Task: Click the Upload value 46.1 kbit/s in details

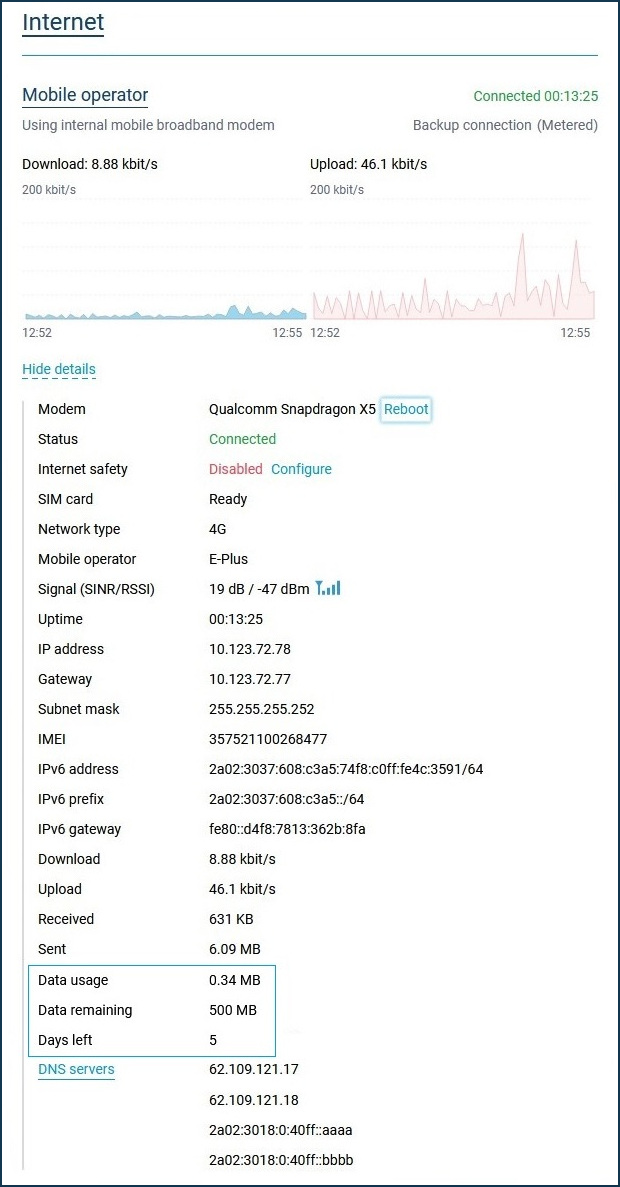Action: tap(242, 889)
